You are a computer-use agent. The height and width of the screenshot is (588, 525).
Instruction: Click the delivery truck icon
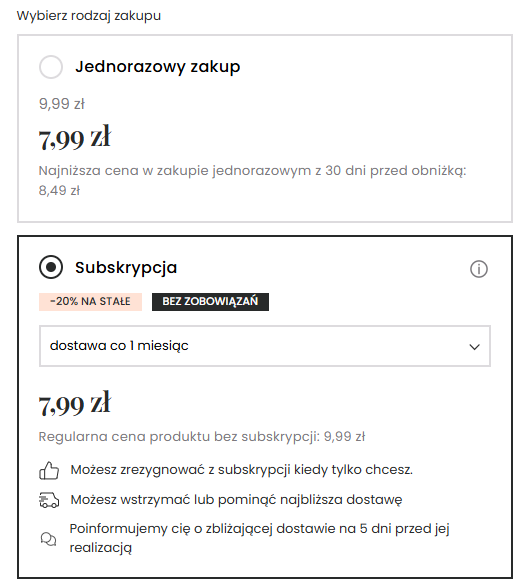(x=49, y=500)
